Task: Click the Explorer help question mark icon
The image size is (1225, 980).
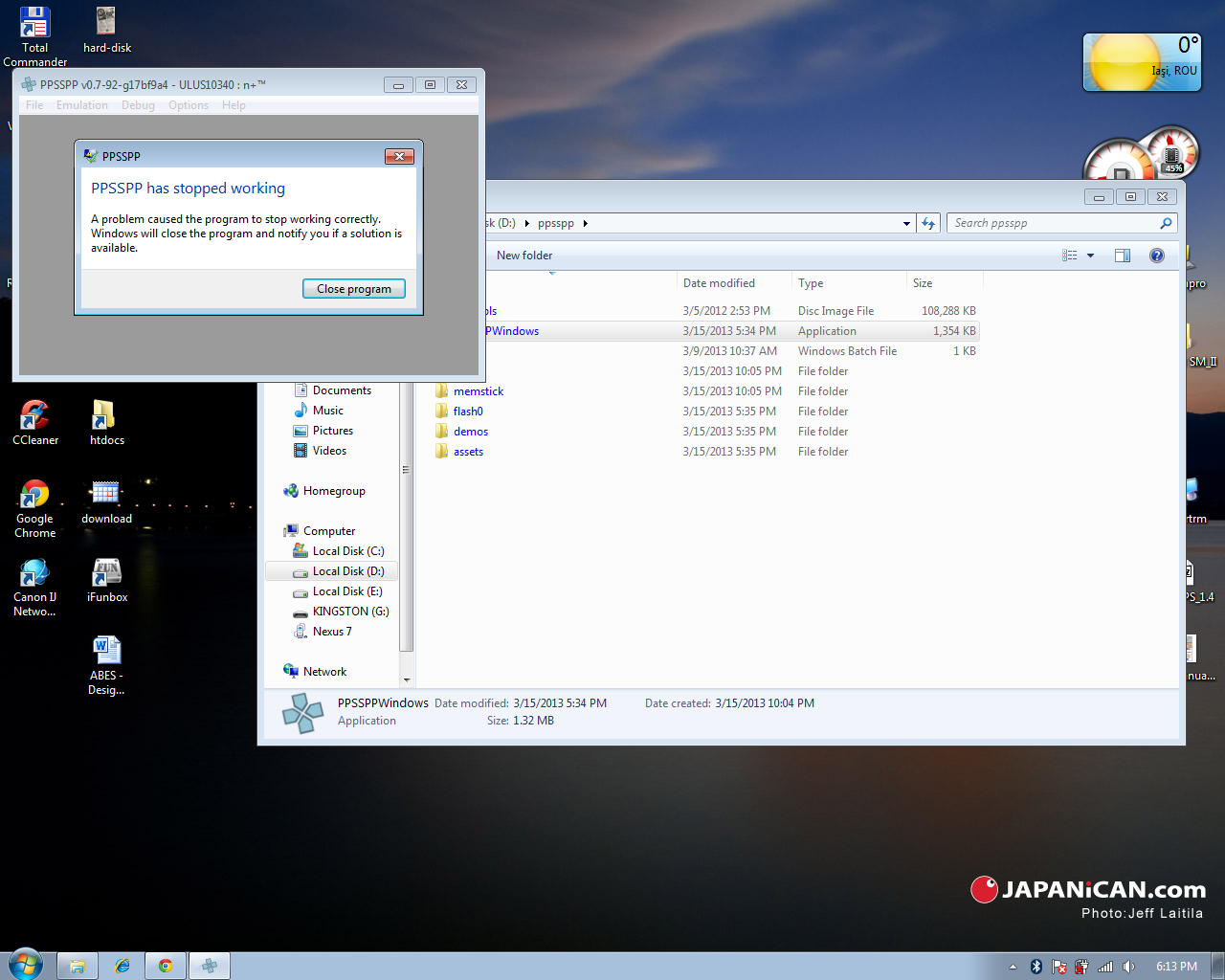Action: [1157, 256]
